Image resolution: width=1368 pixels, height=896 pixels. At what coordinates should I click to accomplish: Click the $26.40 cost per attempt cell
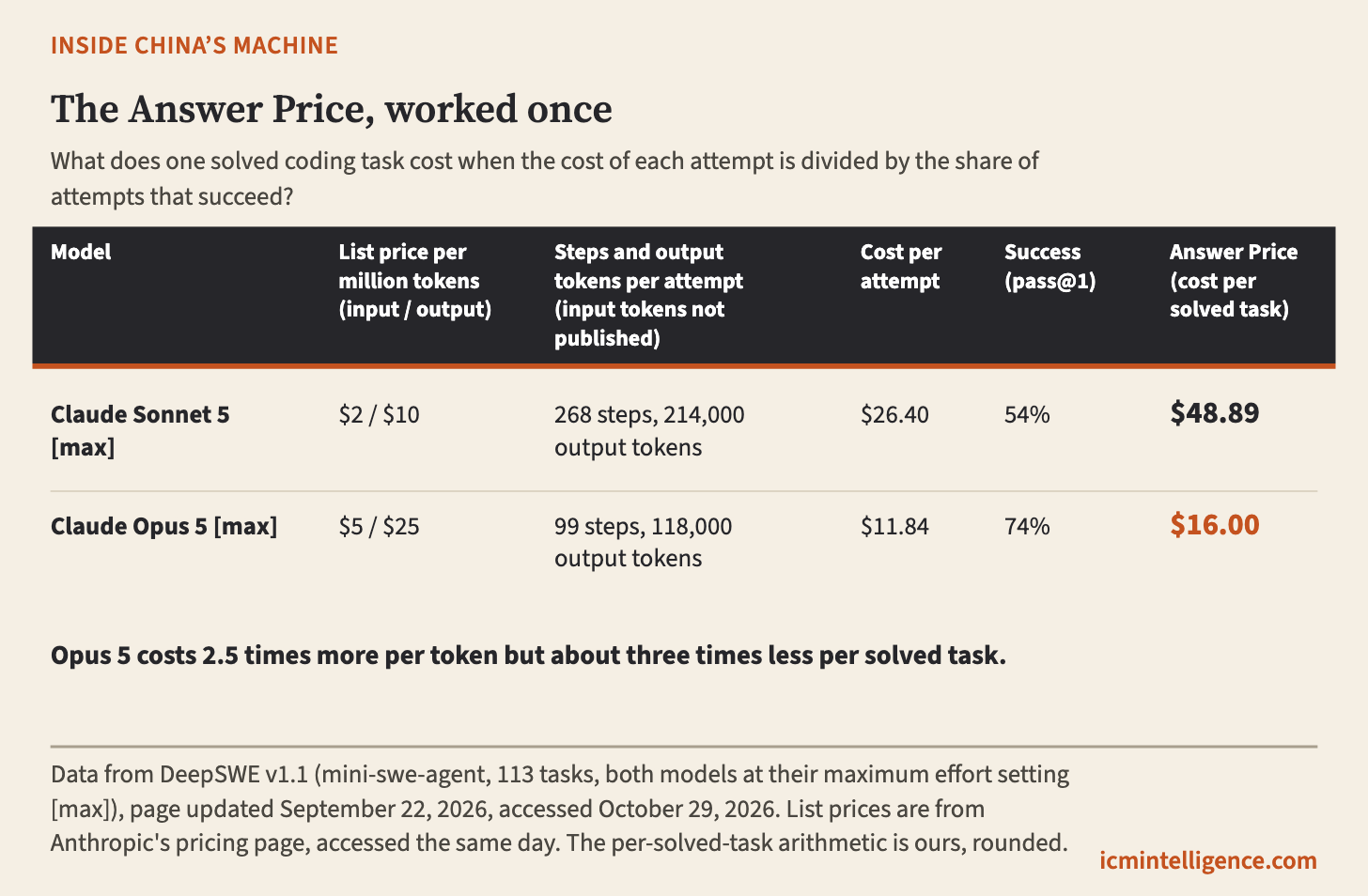click(x=894, y=414)
